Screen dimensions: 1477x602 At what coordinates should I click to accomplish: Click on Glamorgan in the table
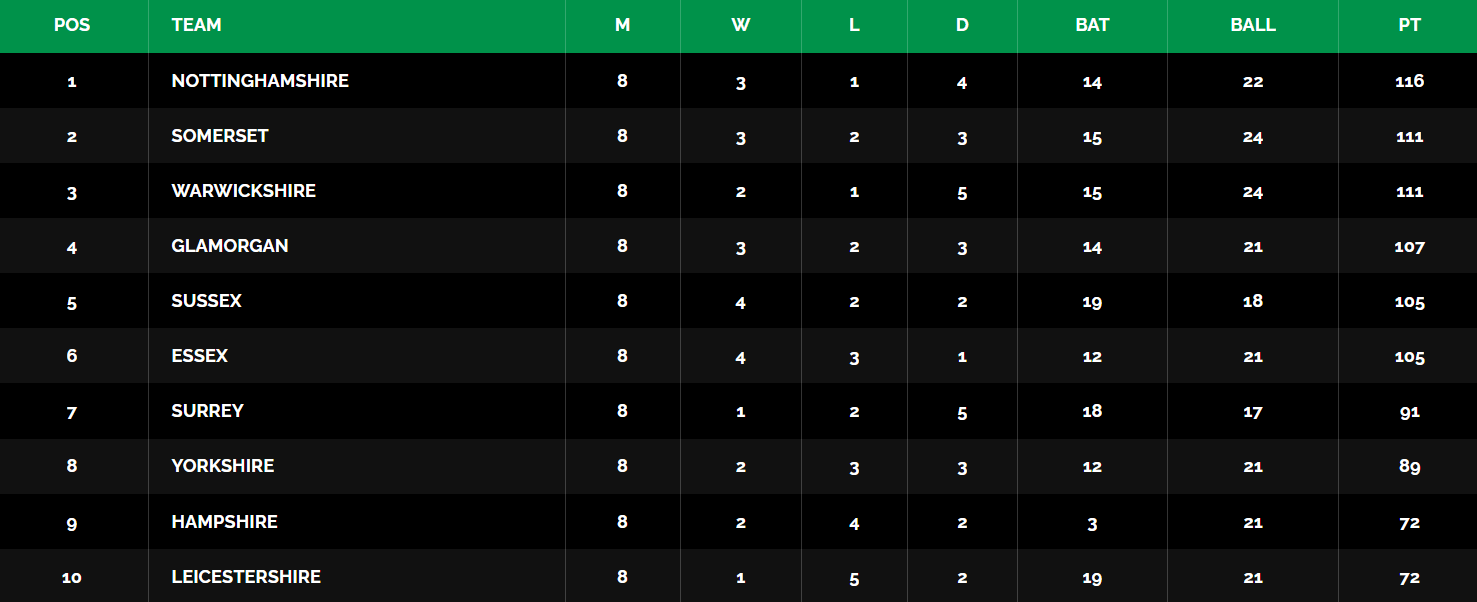coord(230,246)
